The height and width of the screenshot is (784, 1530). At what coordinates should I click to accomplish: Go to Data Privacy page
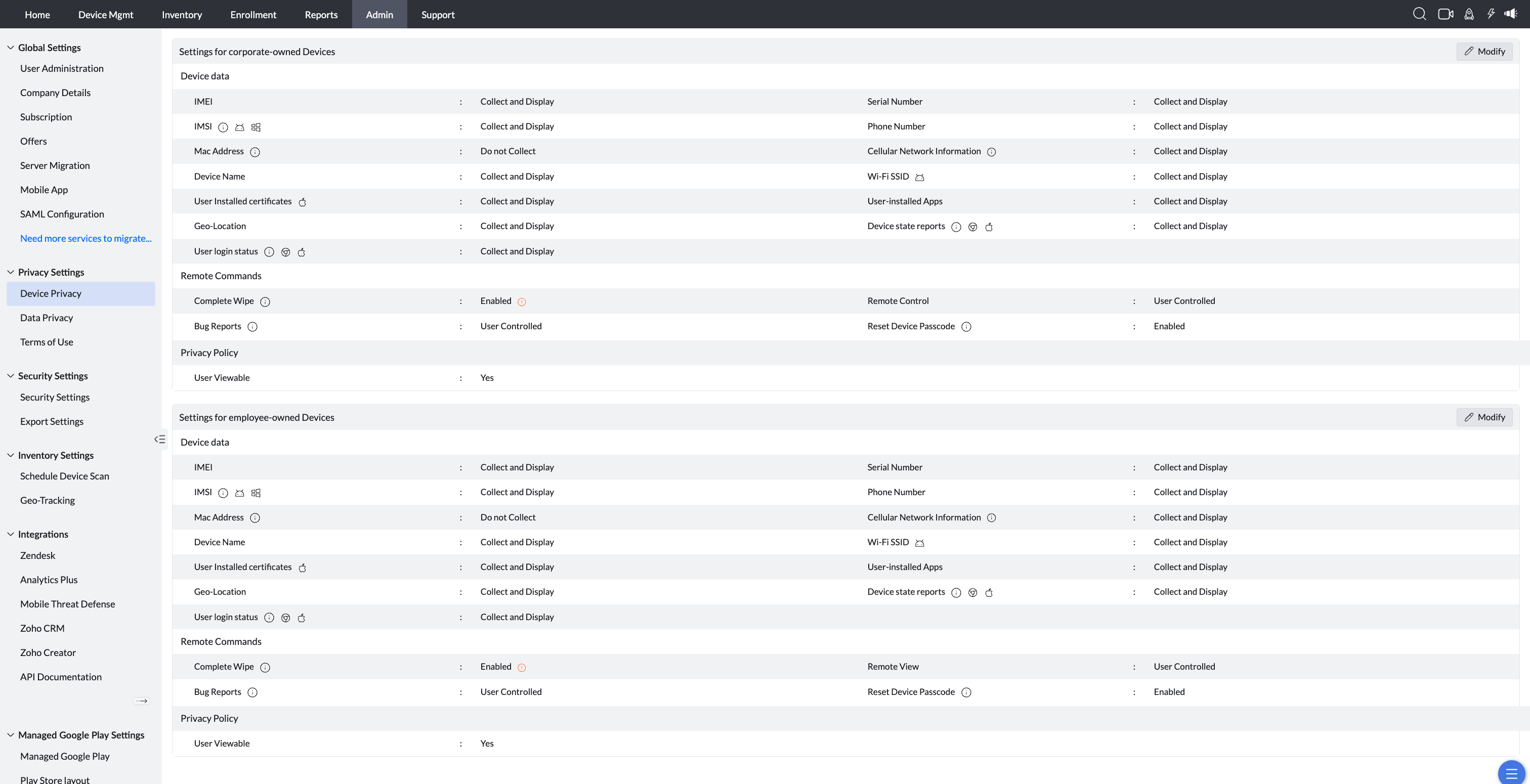[47, 318]
